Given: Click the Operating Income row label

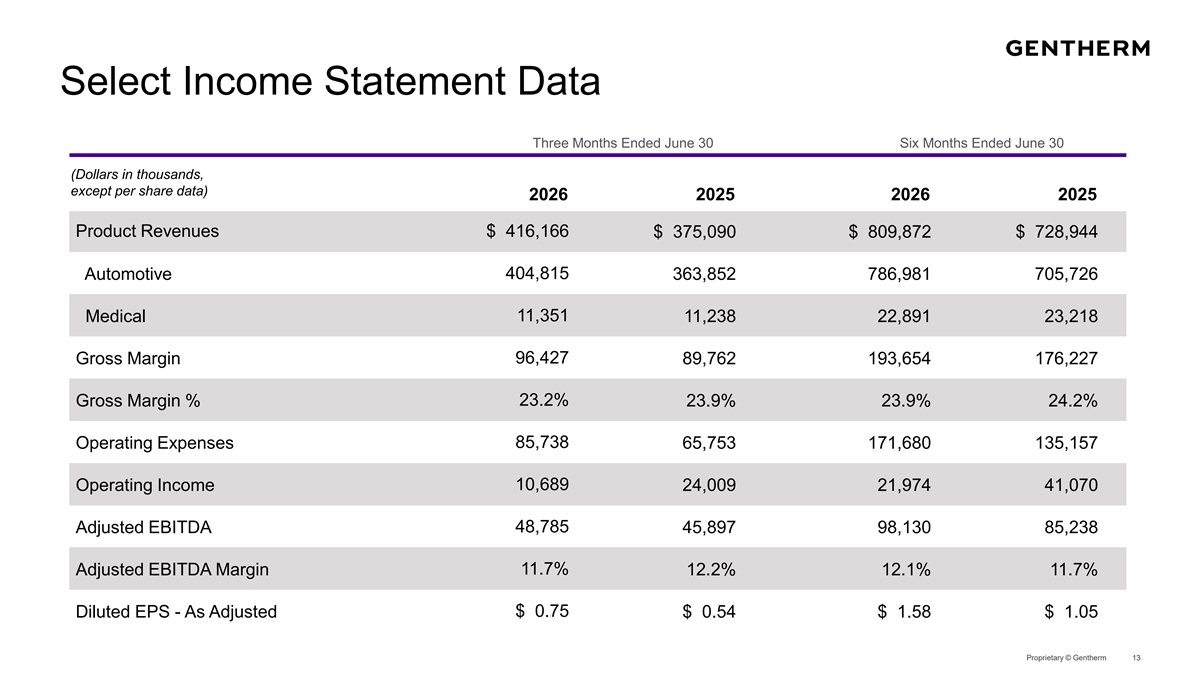Looking at the screenshot, I should (145, 485).
